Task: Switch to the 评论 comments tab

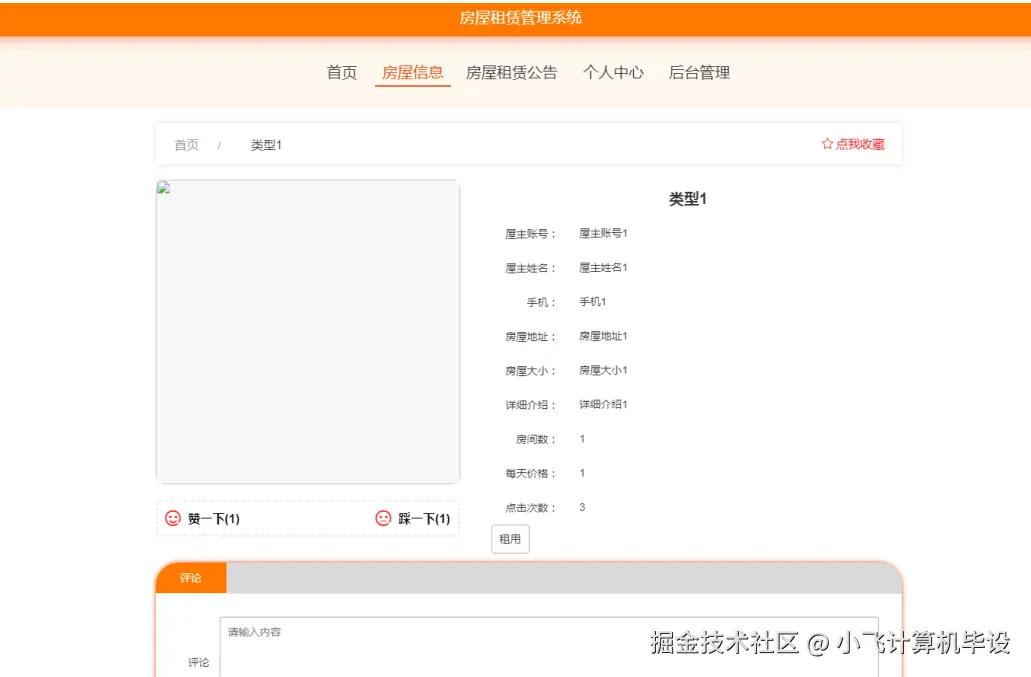Action: (x=190, y=578)
